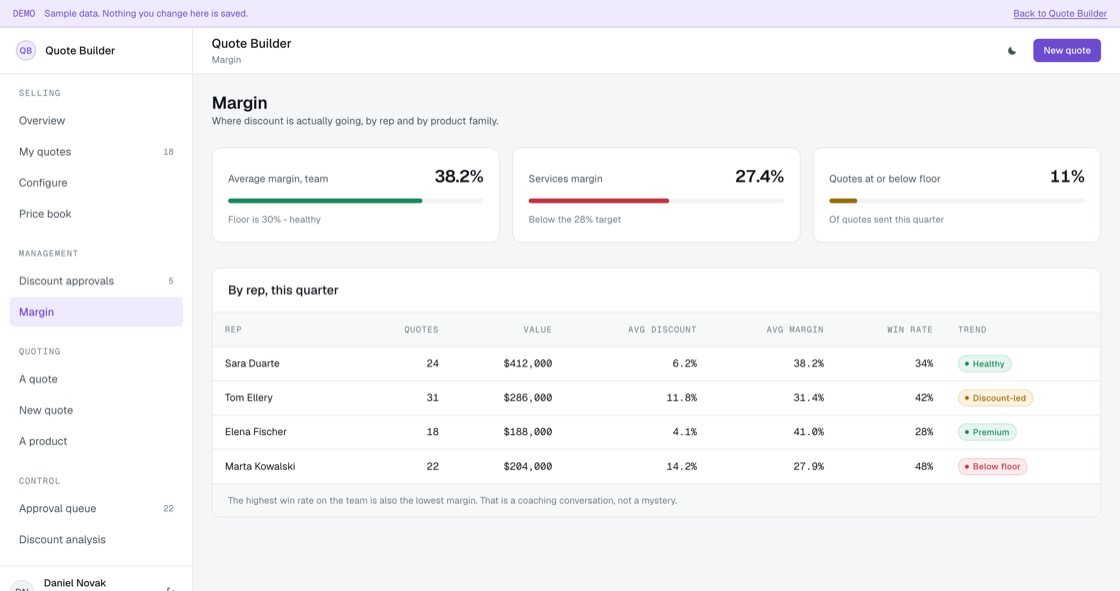The image size is (1120, 591).
Task: Click the Below the 28% target caption
Action: (x=574, y=219)
